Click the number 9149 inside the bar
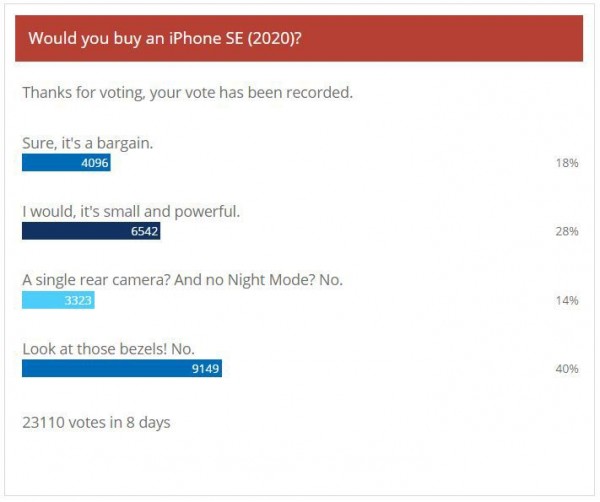Screen dimensions: 600x502 click(x=205, y=369)
